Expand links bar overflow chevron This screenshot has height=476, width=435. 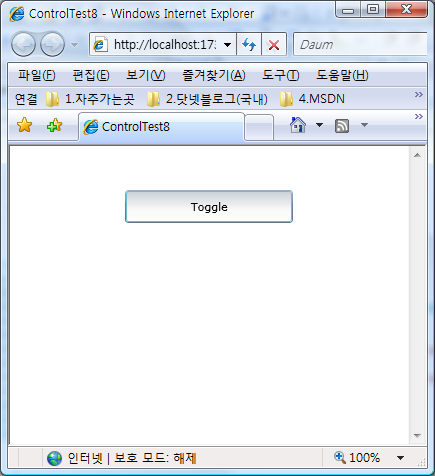419,95
